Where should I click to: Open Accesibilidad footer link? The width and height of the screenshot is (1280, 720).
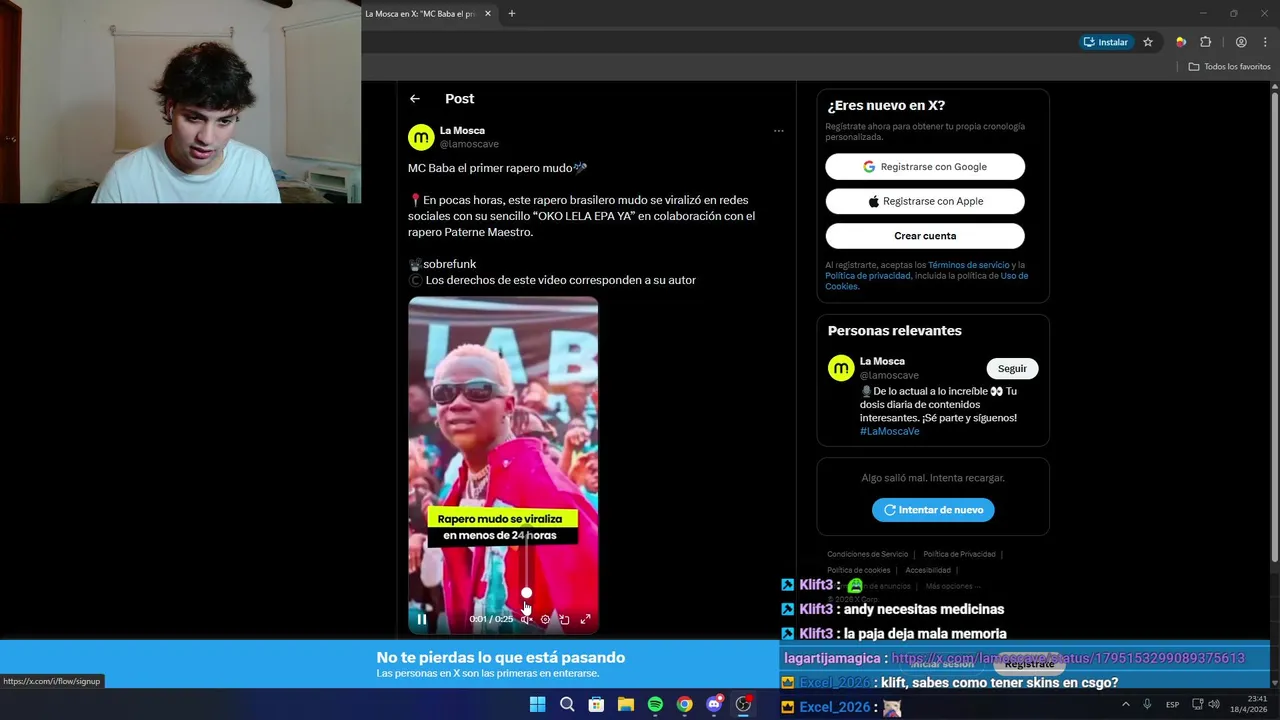coord(928,570)
